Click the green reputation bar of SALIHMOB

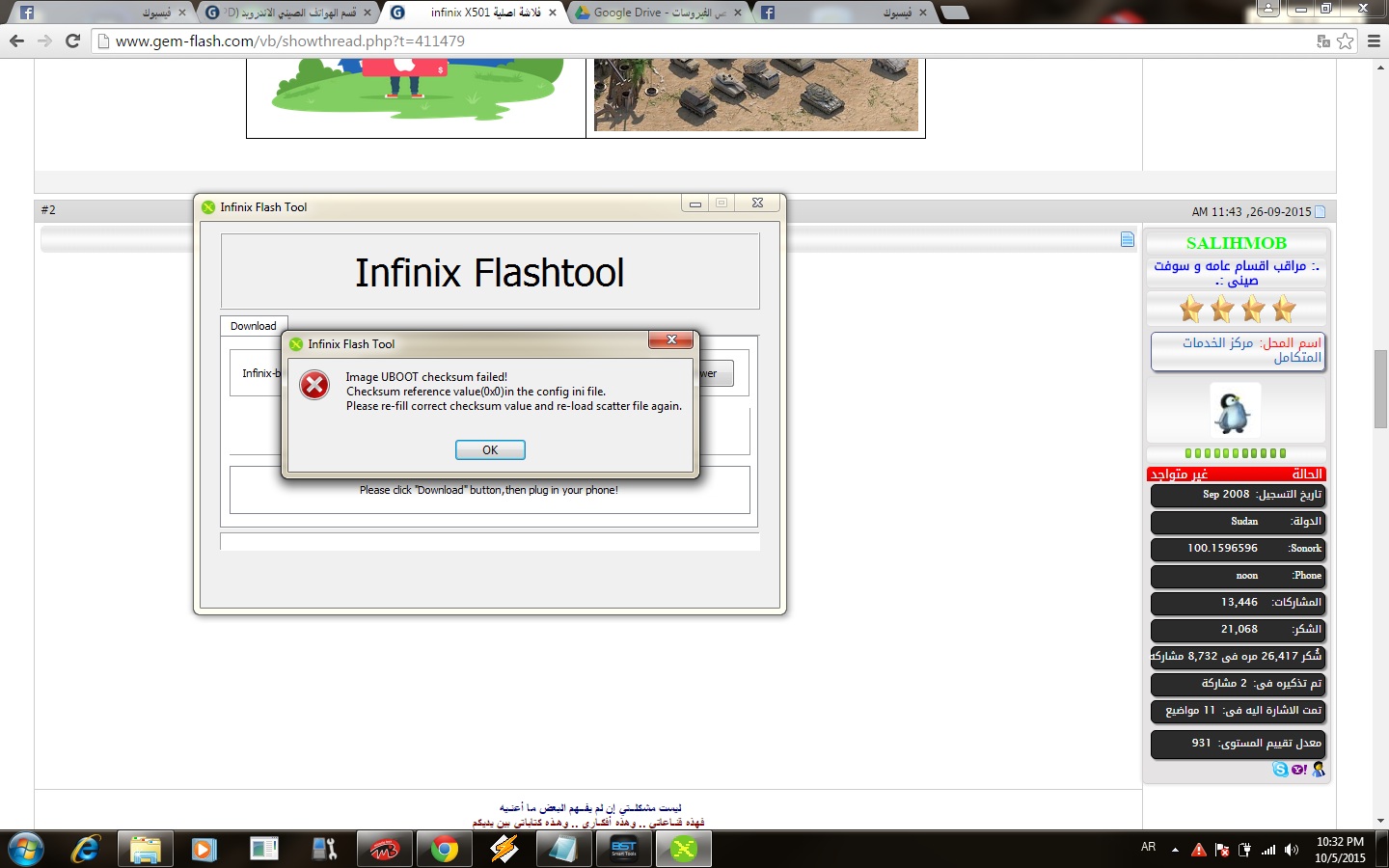click(1236, 453)
